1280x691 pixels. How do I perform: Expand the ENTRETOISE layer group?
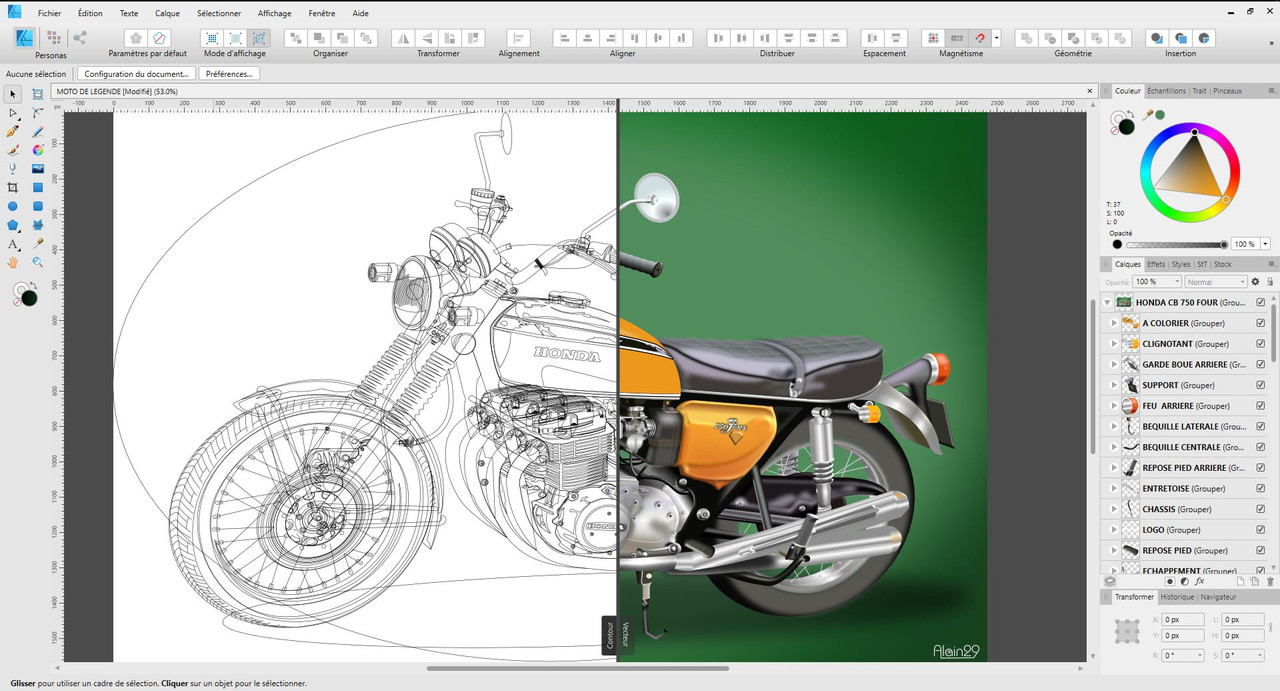(x=1114, y=489)
